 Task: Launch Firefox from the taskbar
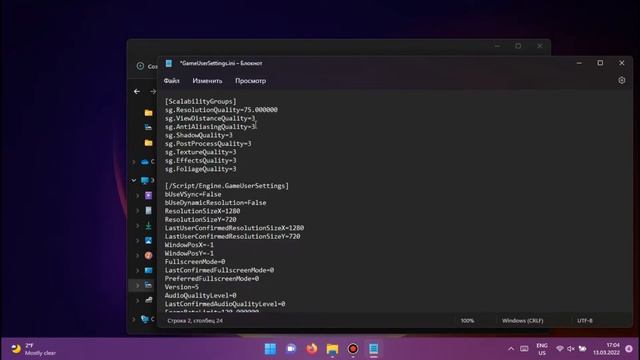point(312,349)
